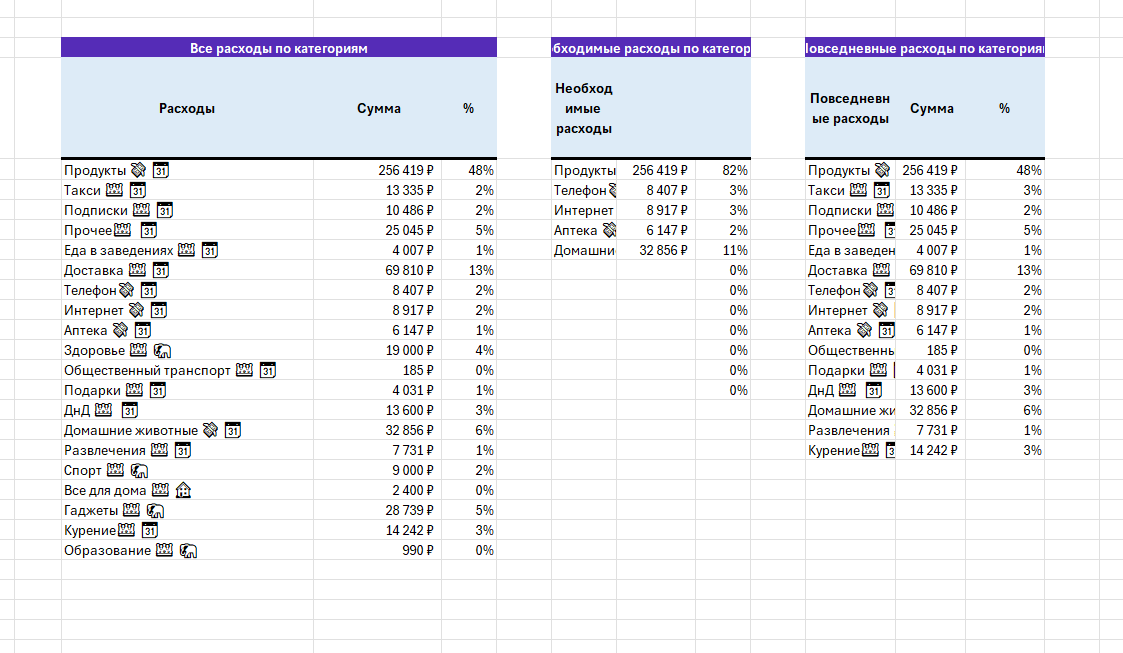
Task: Select the 2 400 ₽ amount cell
Action: (x=377, y=490)
